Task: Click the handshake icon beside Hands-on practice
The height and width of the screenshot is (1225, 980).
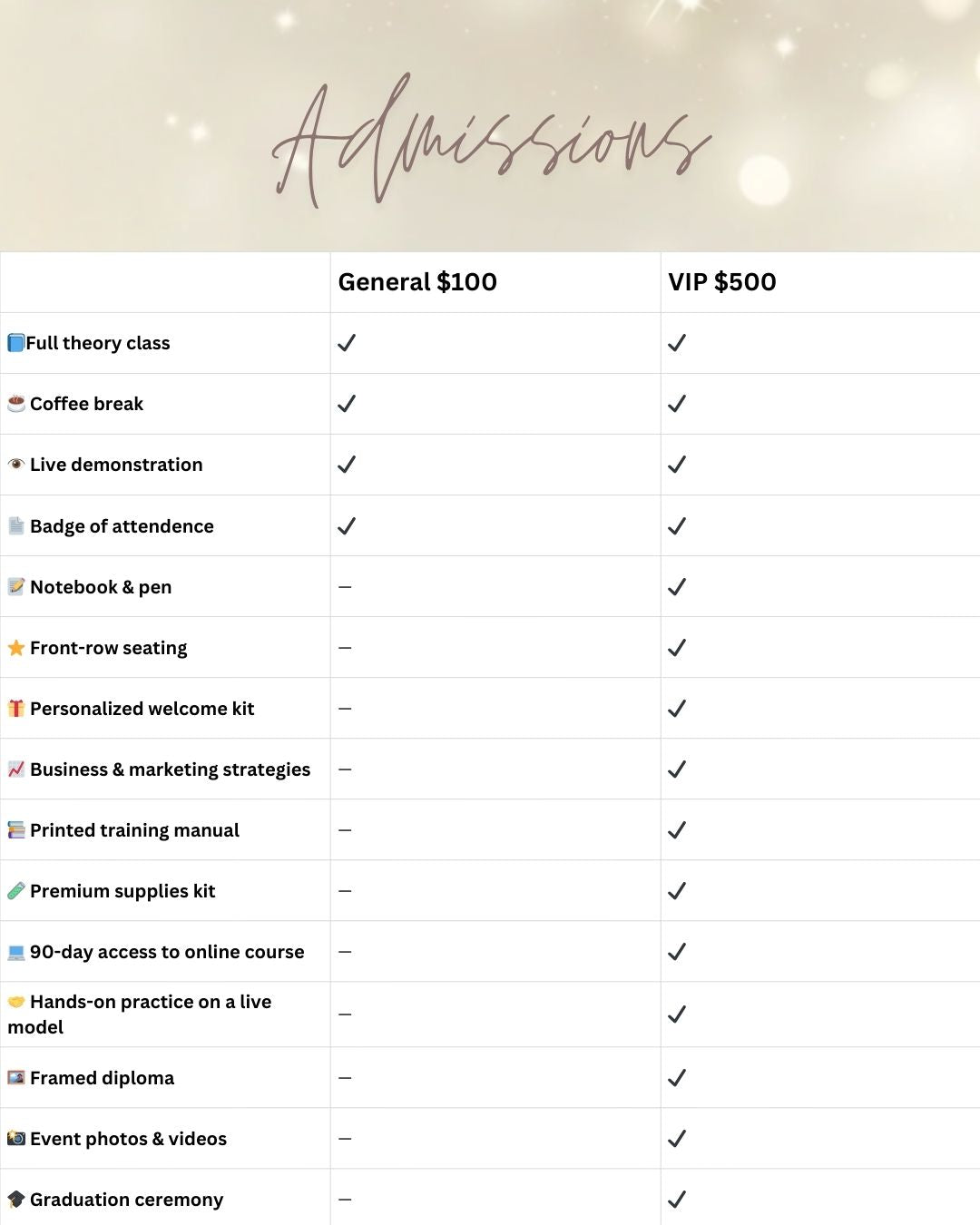Action: coord(16,1002)
